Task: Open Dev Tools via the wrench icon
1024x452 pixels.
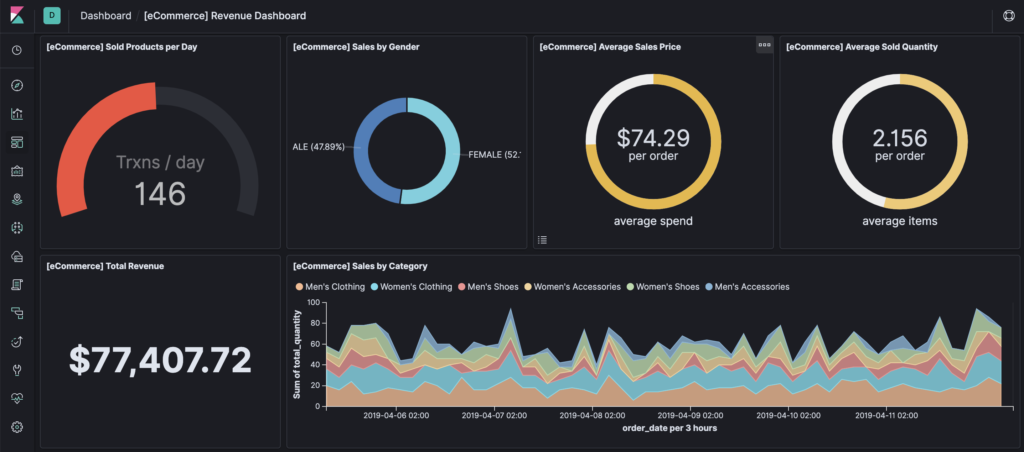Action: (x=17, y=370)
